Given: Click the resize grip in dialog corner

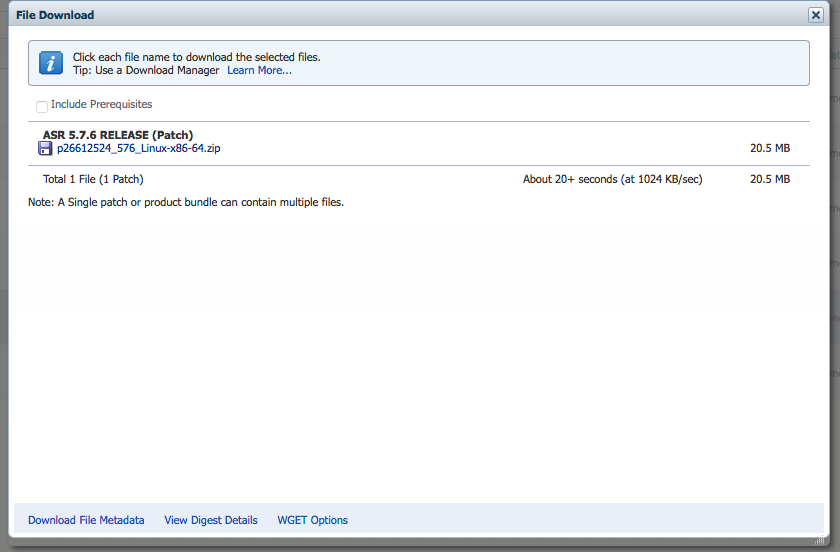Looking at the screenshot, I should point(820,540).
